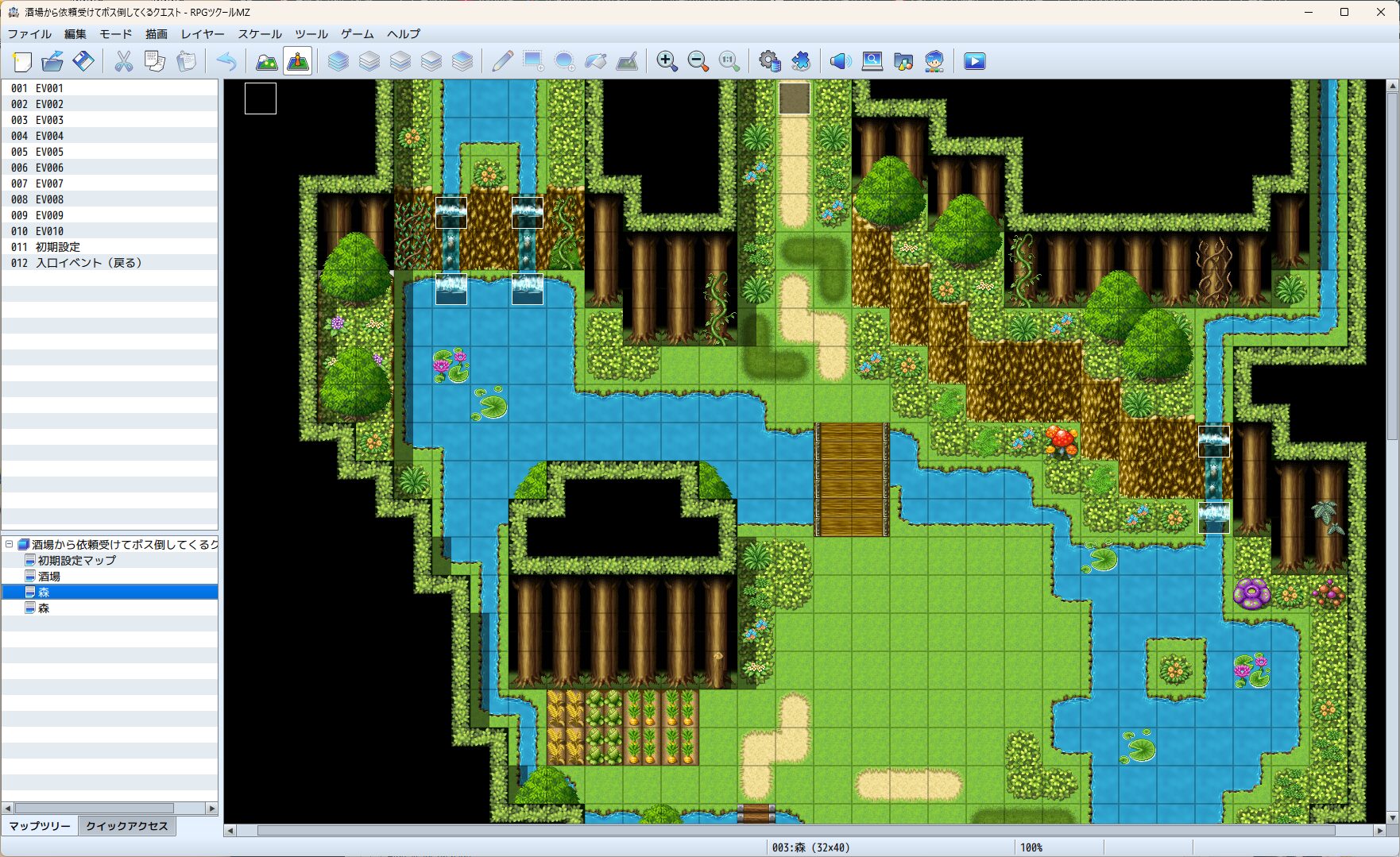Switch to Event editing mode
Viewport: 1400px width, 857px height.
pyautogui.click(x=298, y=61)
